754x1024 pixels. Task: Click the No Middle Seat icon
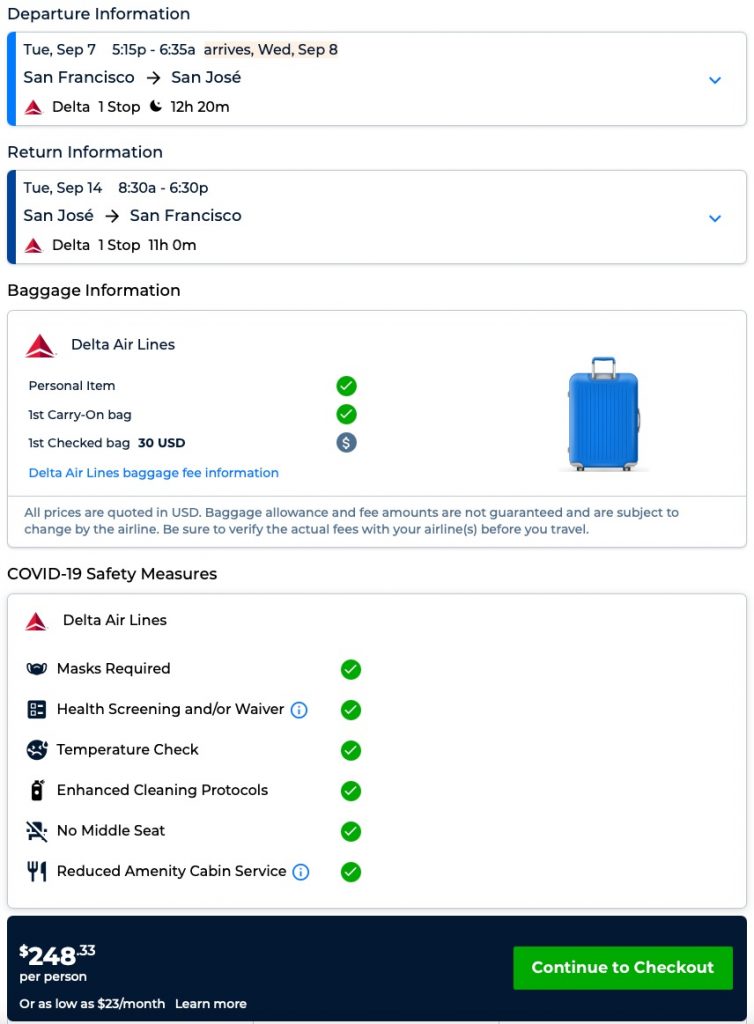[37, 831]
